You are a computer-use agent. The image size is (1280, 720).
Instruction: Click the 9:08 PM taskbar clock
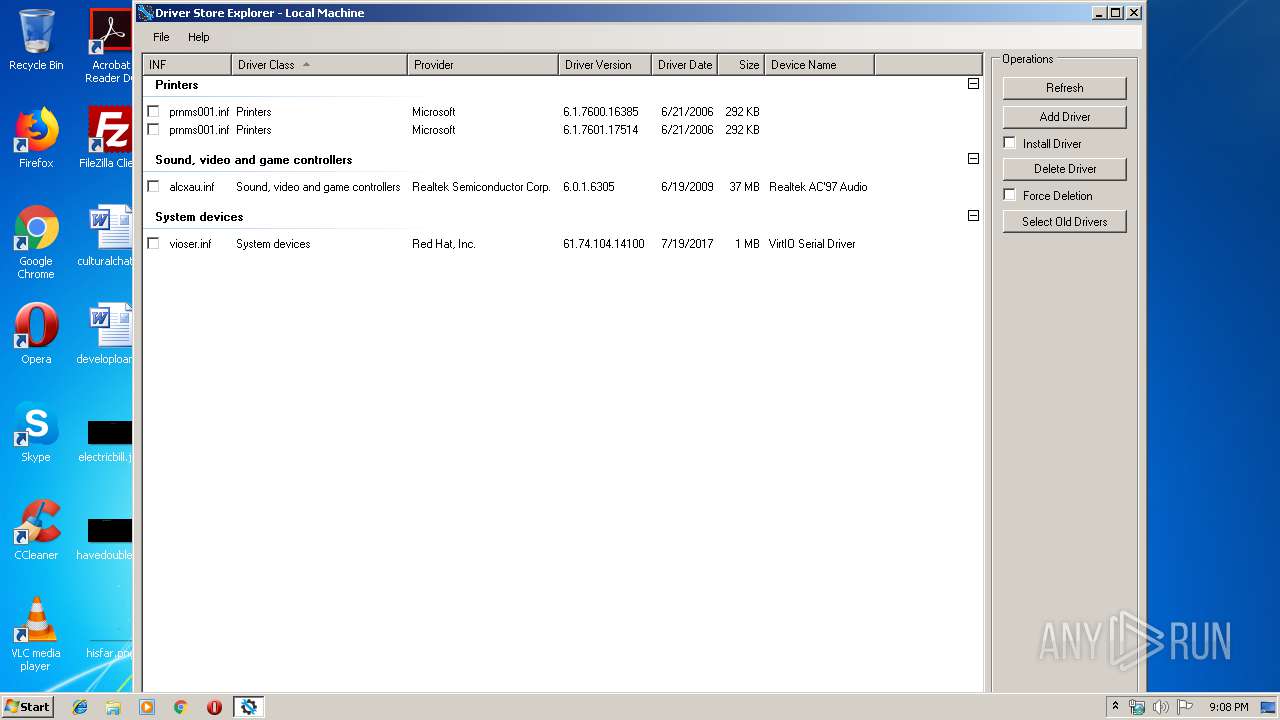1229,707
